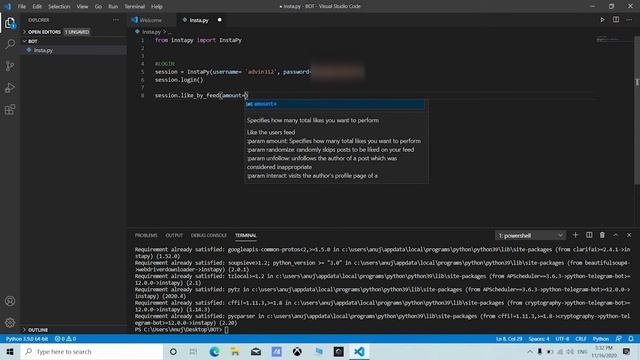Click the editor vertical scrollbar
This screenshot has width=640, height=360.
pos(637,110)
